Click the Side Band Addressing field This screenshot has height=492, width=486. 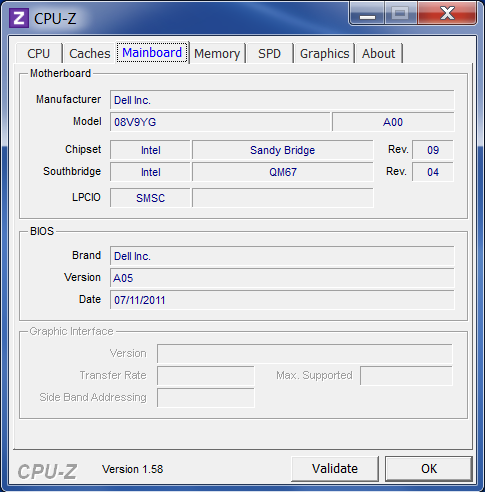pyautogui.click(x=206, y=398)
